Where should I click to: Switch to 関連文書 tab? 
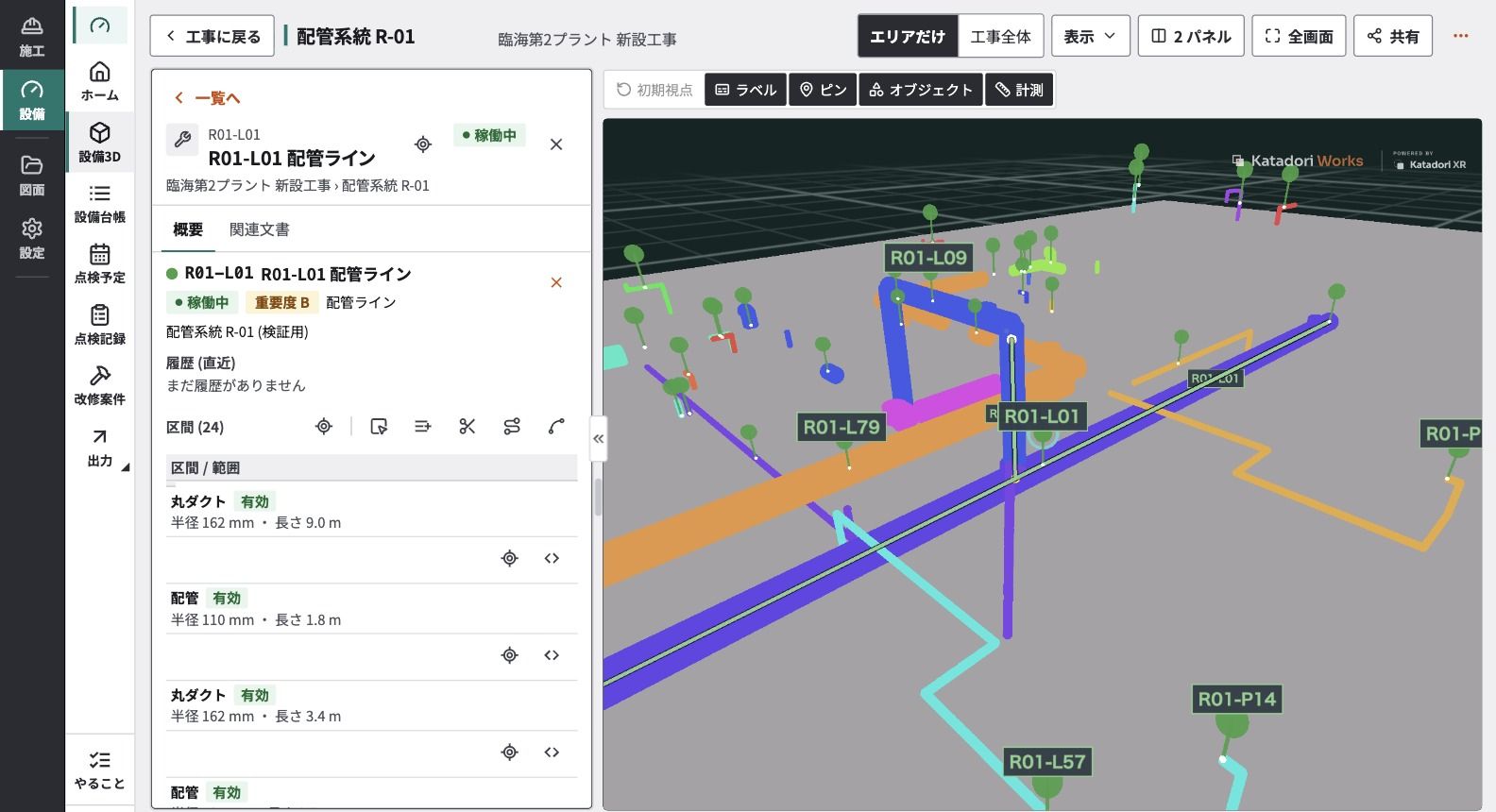coord(260,229)
